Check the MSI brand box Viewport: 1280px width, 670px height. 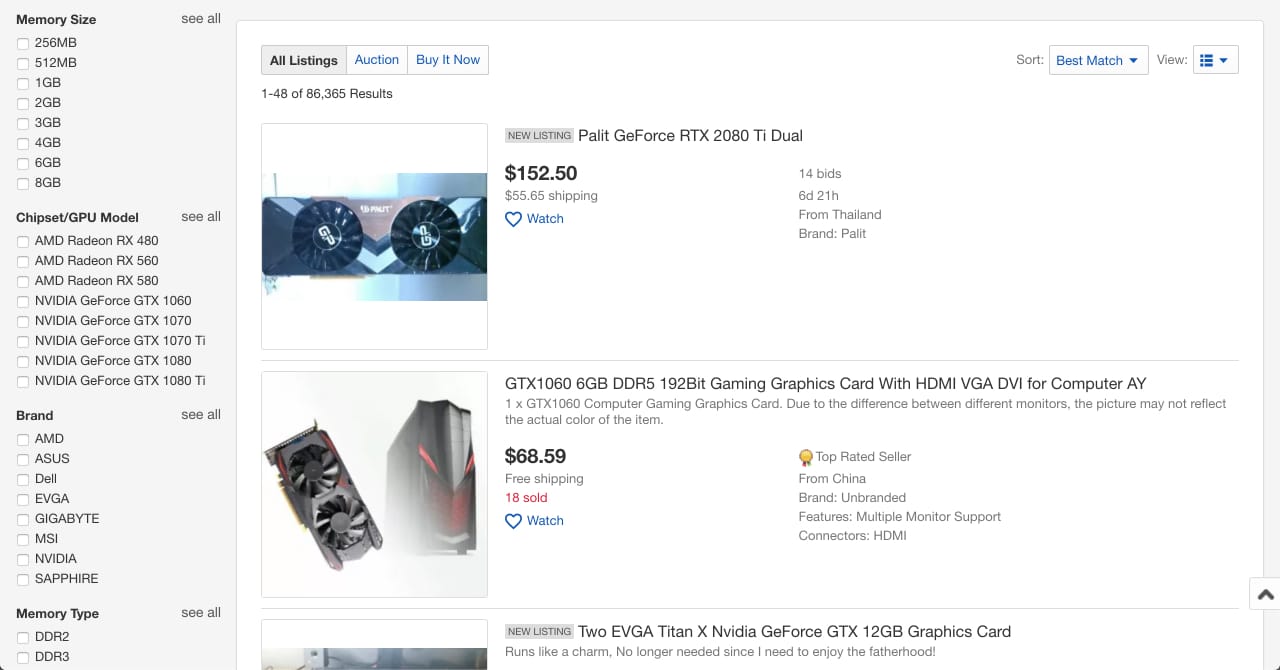23,539
